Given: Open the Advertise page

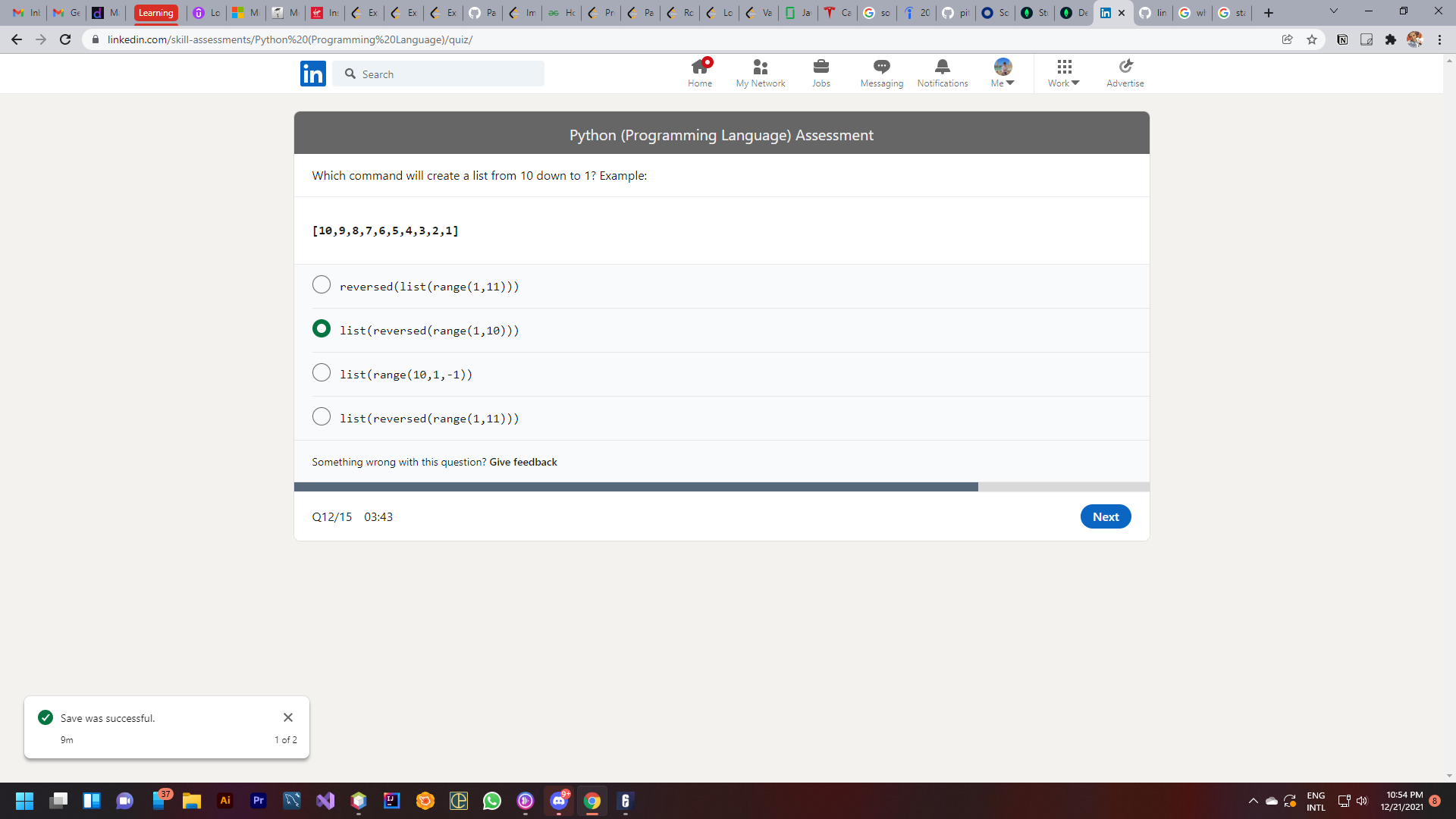Looking at the screenshot, I should point(1124,73).
